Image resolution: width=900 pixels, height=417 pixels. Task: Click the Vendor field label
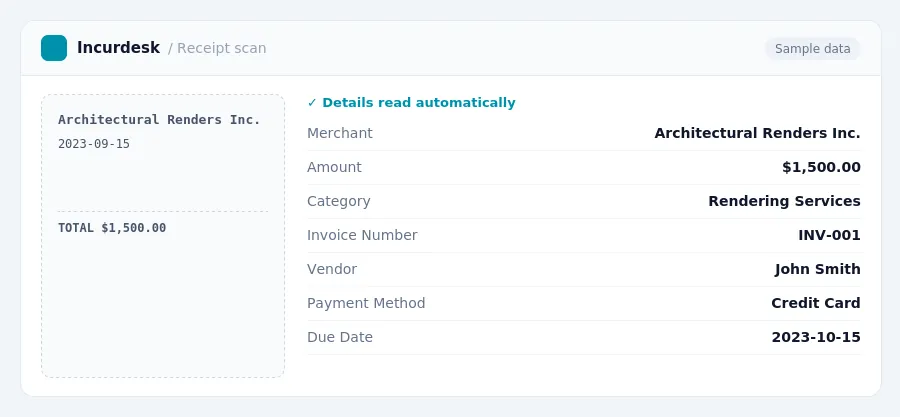coord(332,269)
